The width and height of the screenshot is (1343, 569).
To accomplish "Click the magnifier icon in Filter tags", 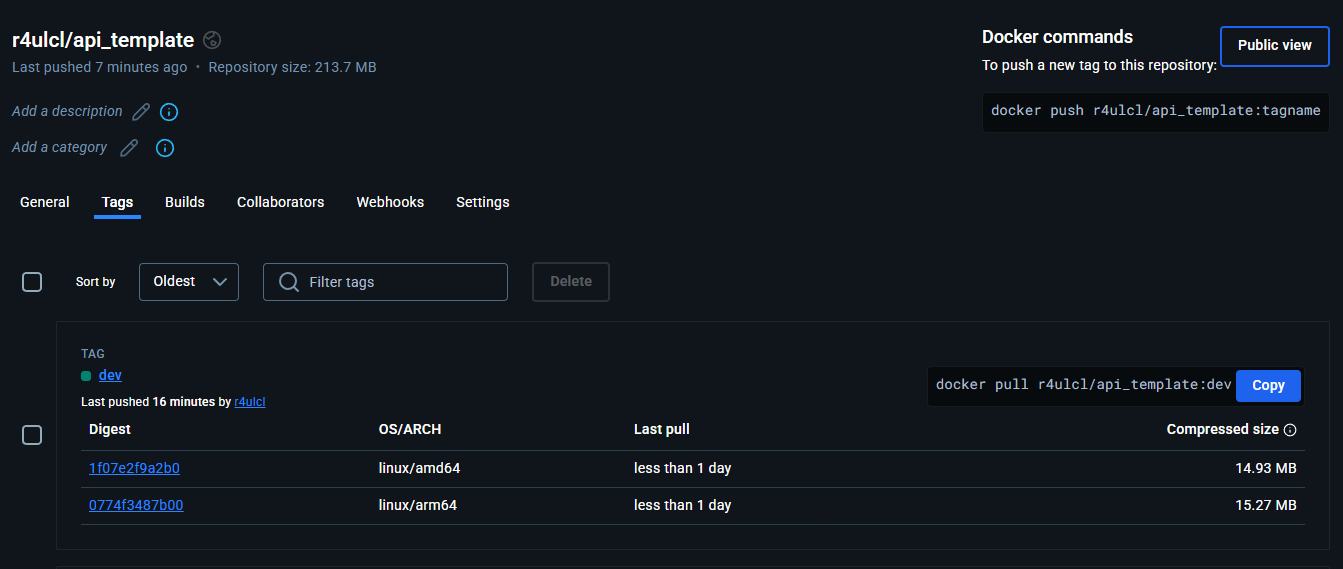I will coord(289,282).
